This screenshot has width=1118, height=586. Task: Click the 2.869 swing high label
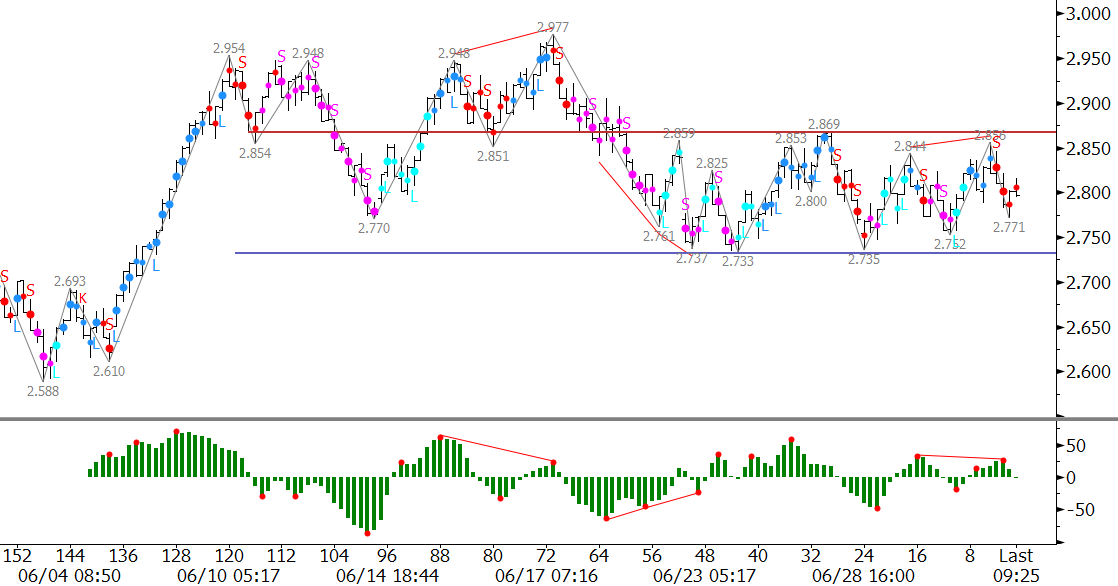tap(824, 125)
